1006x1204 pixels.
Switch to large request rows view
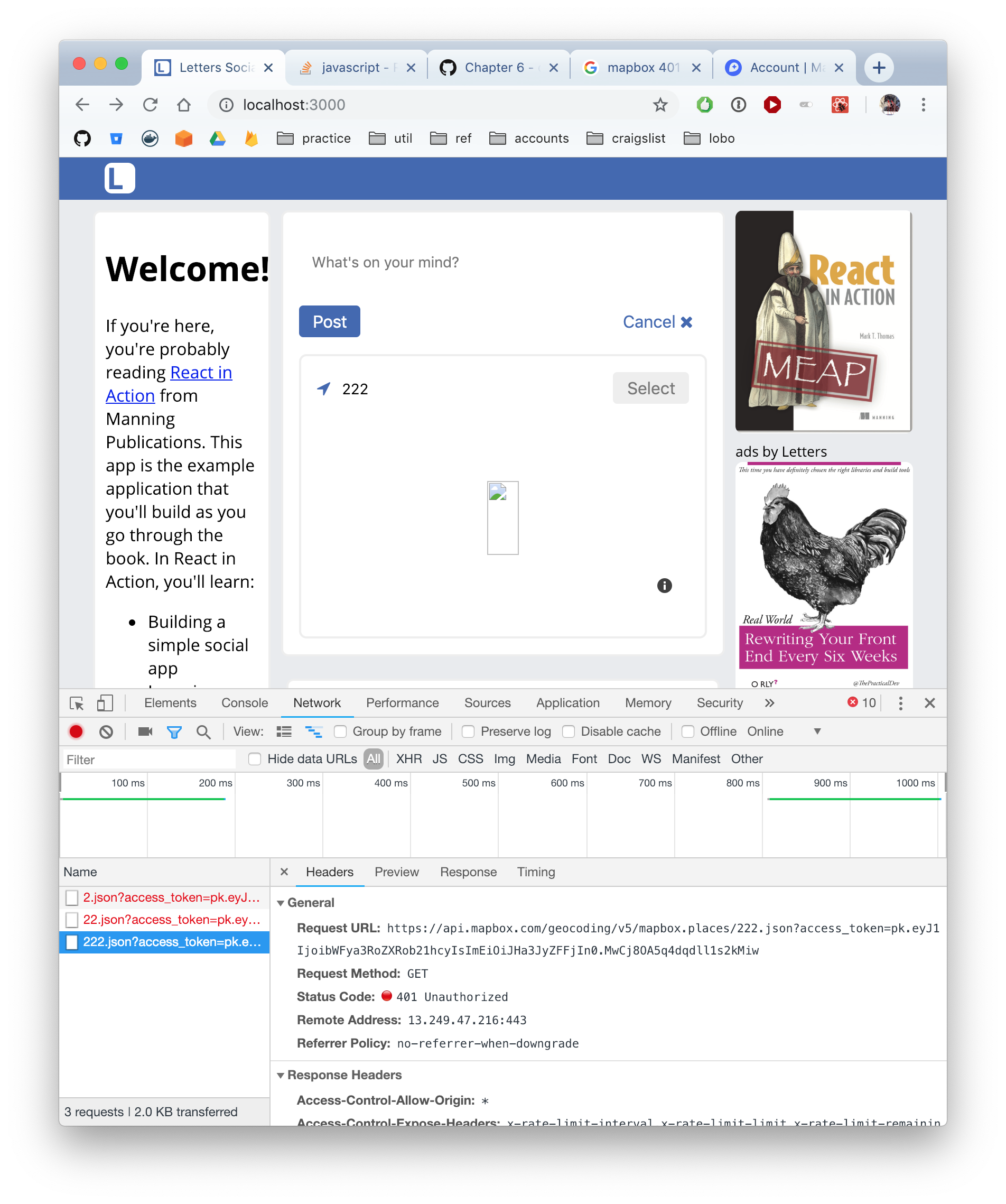[x=284, y=731]
